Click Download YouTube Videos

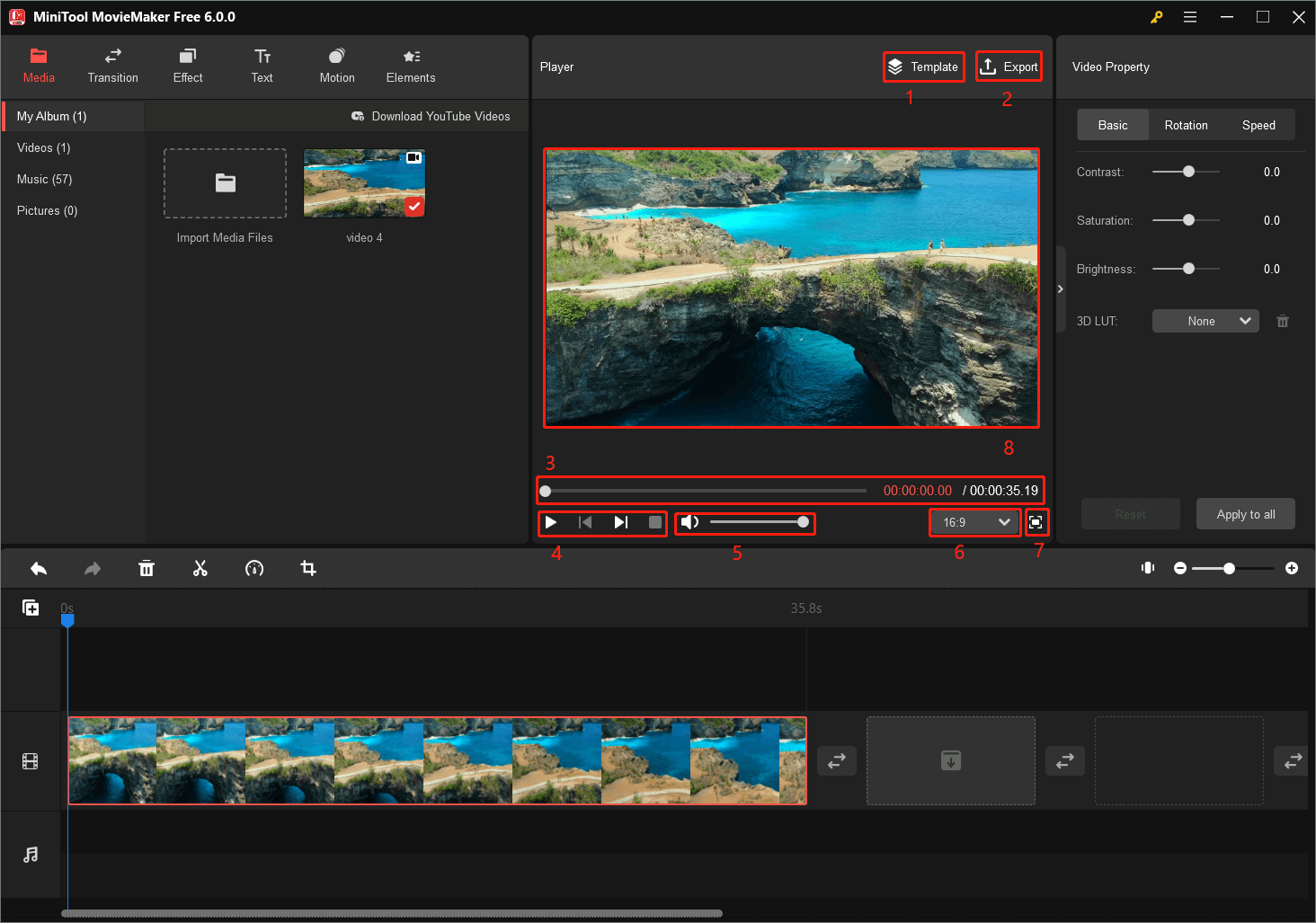point(431,116)
